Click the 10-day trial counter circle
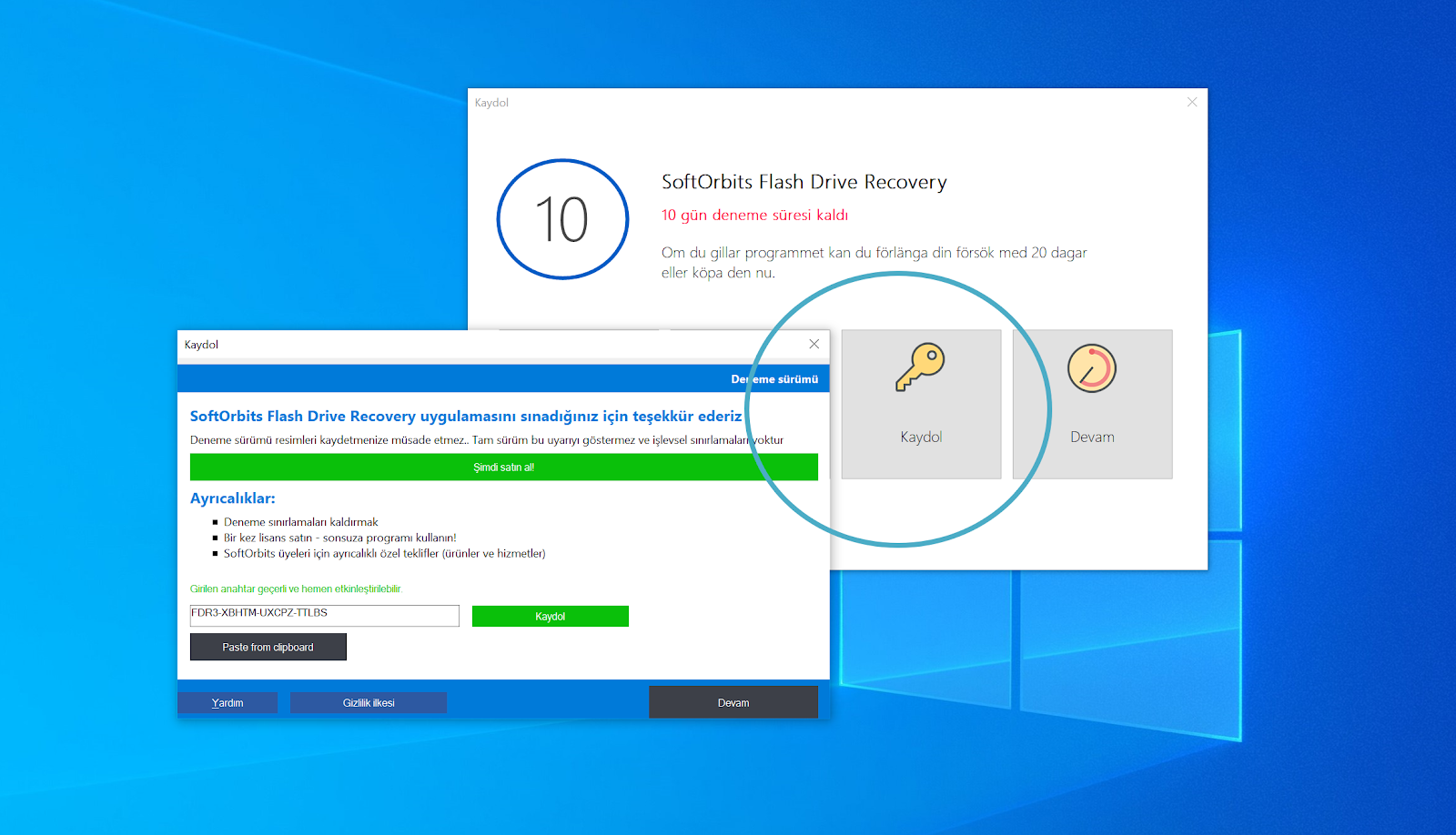The image size is (1456, 835). tap(562, 219)
